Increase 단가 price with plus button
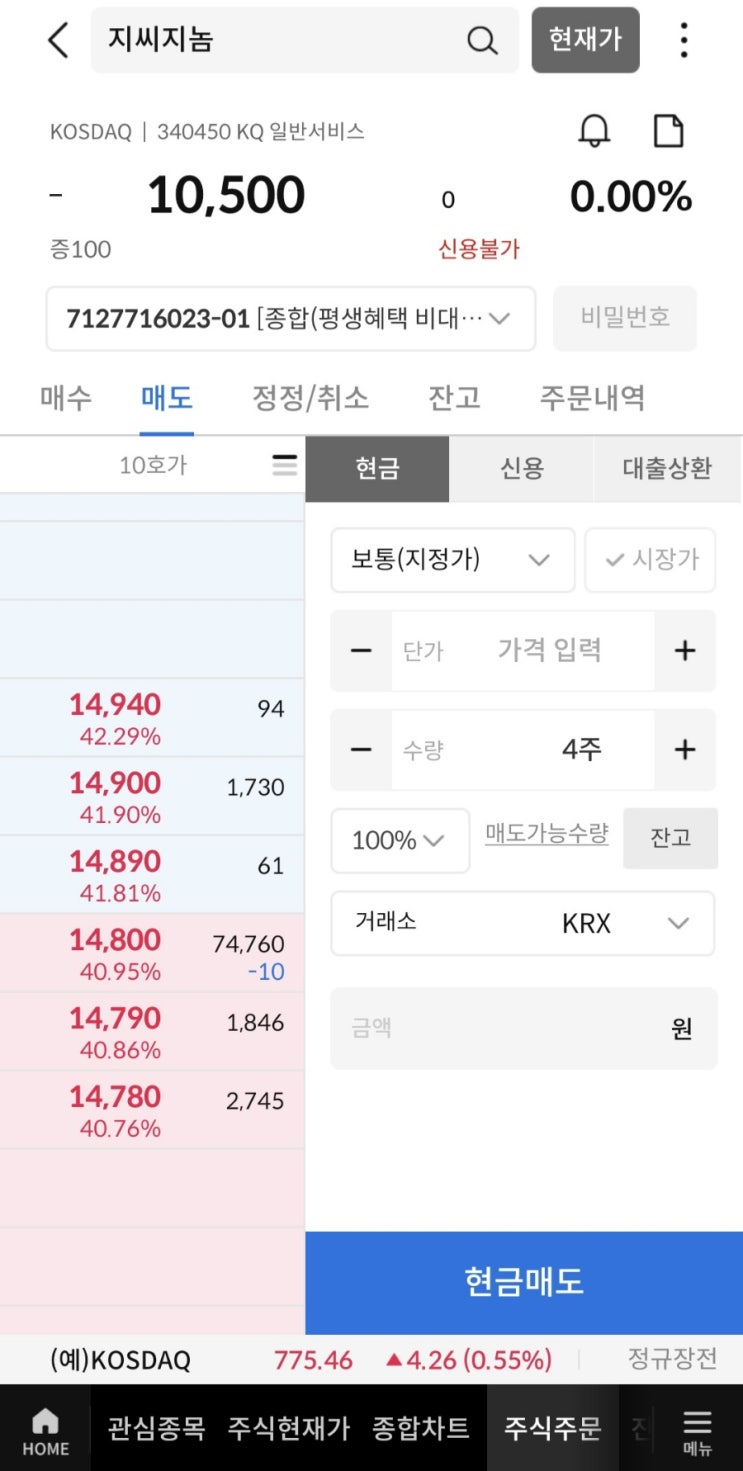This screenshot has width=743, height=1471. click(x=685, y=651)
